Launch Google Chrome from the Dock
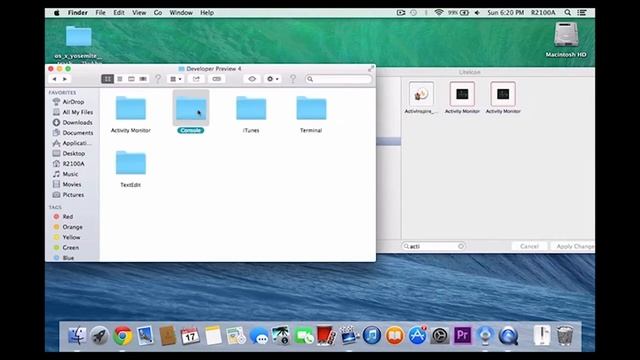This screenshot has width=640, height=360. (x=122, y=336)
